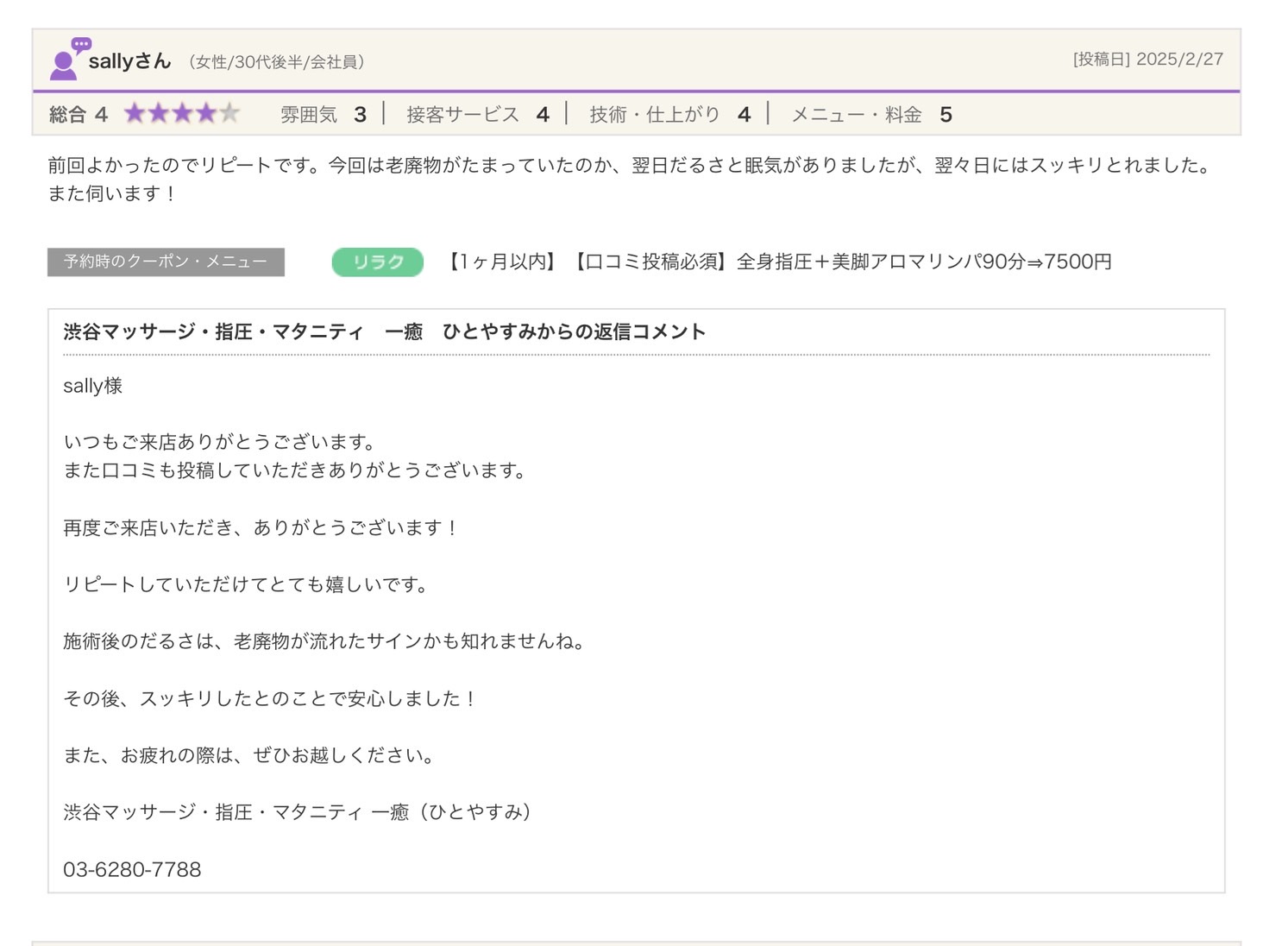Click the line また伺います！
Screen dimensions: 1288x946
coord(112,193)
